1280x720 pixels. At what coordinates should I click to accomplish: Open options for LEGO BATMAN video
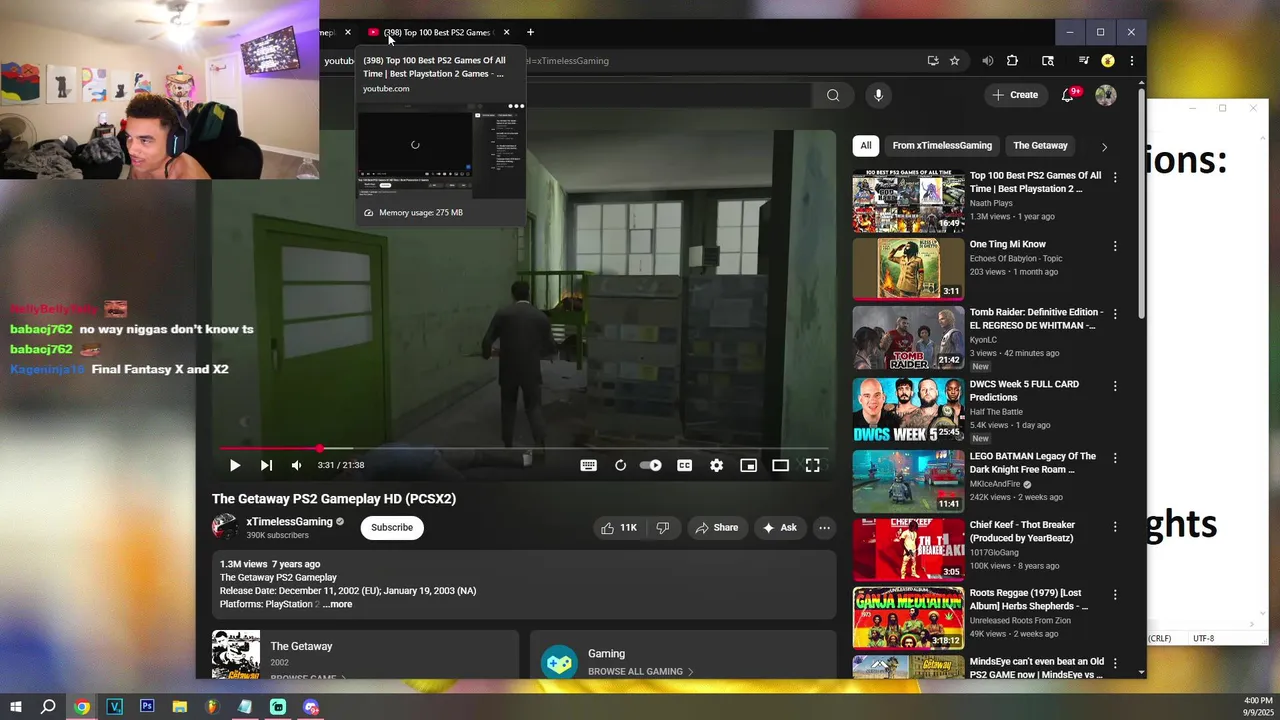(x=1115, y=458)
